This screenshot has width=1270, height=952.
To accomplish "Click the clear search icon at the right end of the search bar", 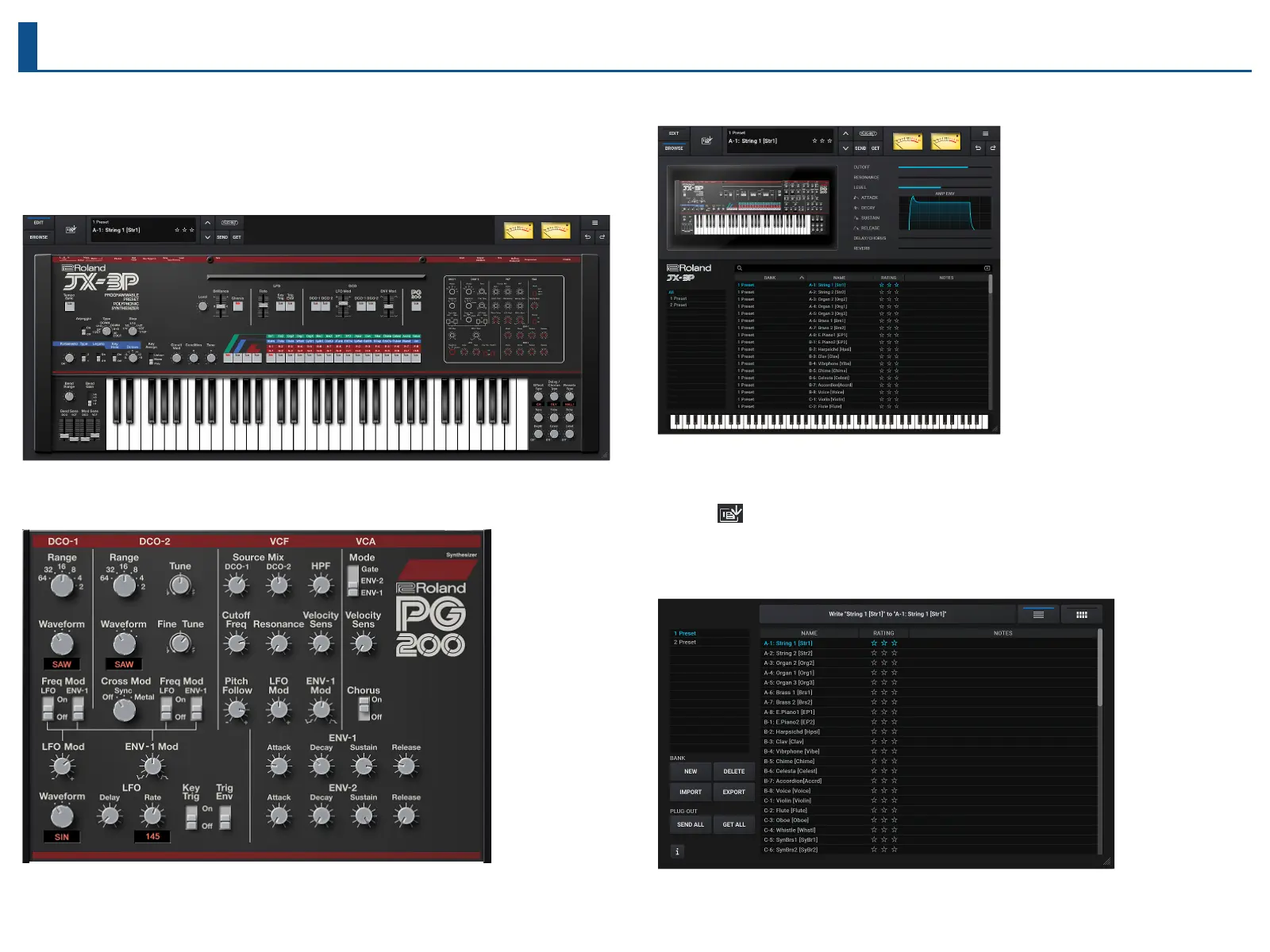I will 987,268.
